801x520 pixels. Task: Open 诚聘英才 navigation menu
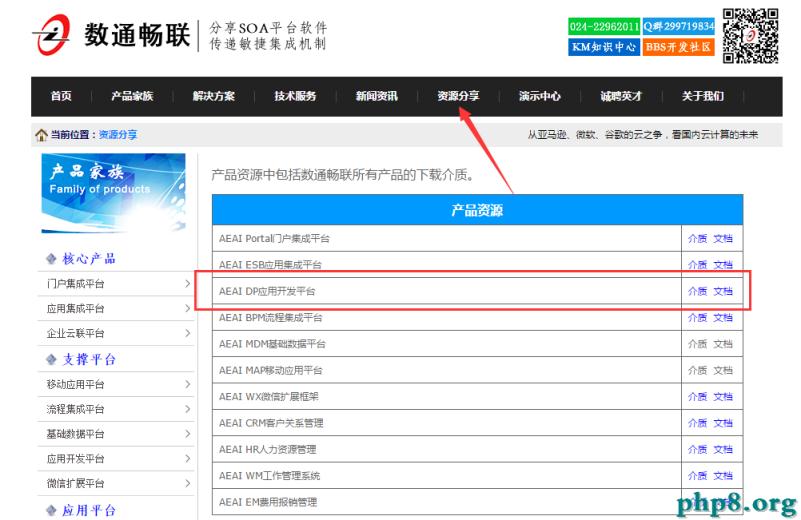tap(621, 96)
